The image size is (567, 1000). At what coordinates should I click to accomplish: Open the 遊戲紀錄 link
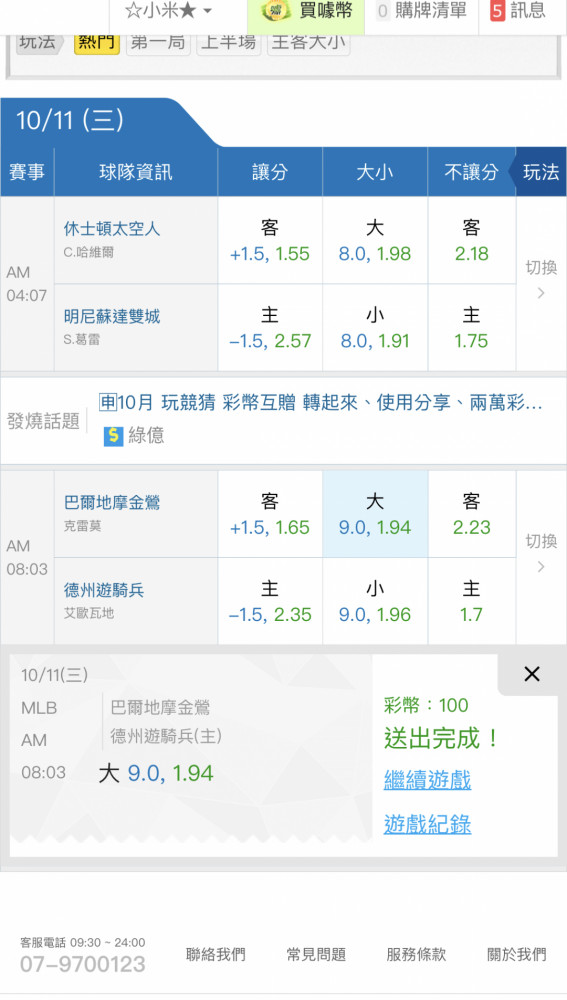427,825
